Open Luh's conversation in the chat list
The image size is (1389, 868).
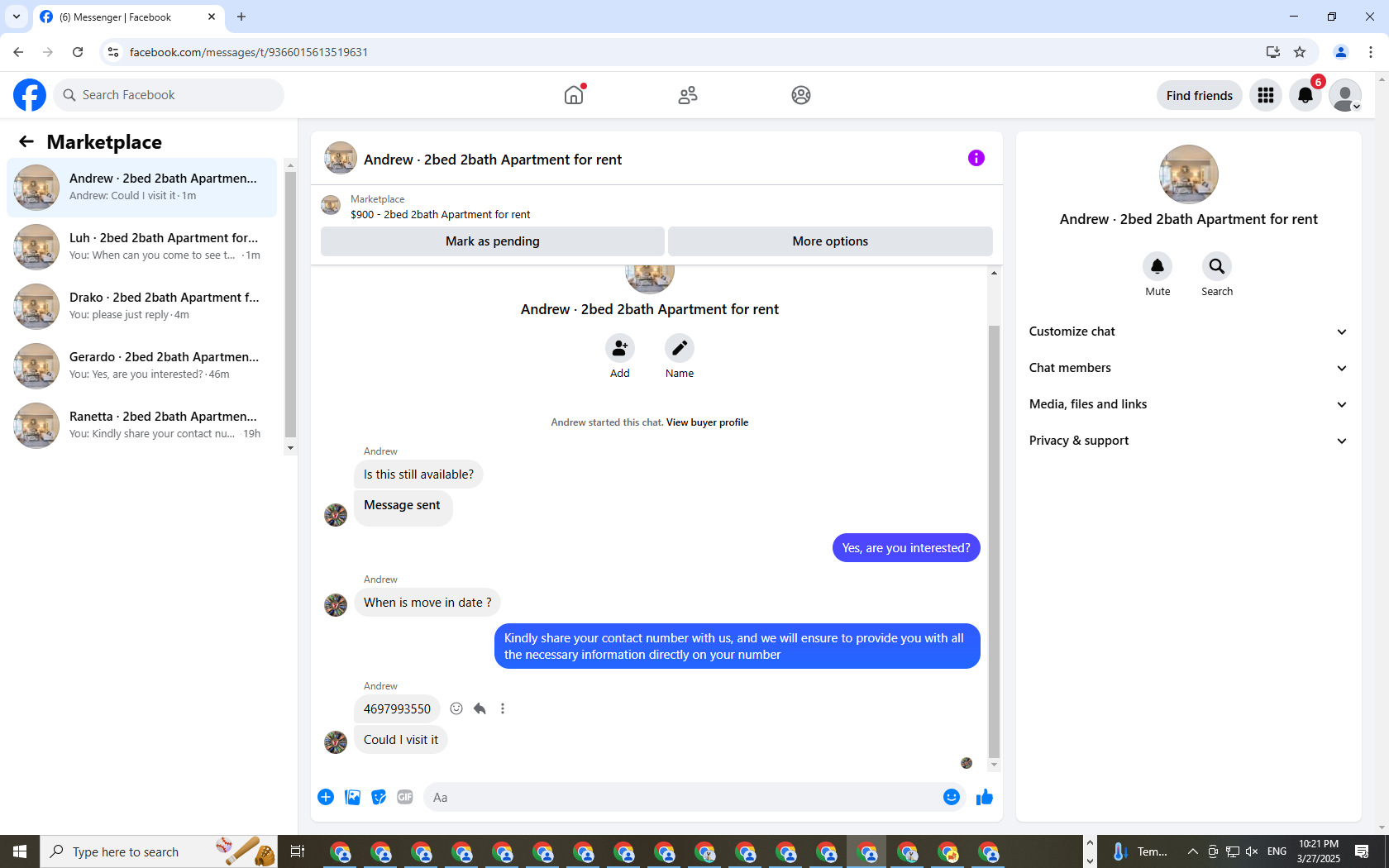tap(142, 247)
